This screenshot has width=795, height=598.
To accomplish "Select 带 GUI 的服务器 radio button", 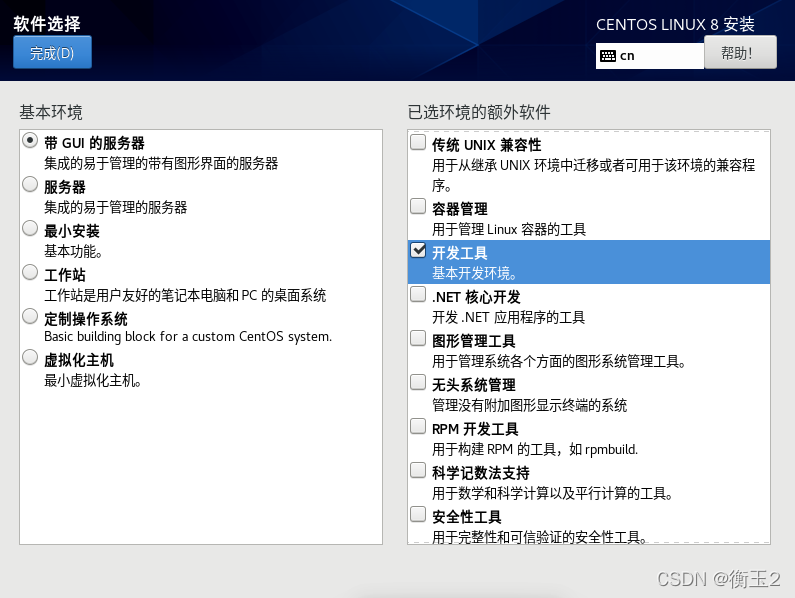I will (30, 140).
